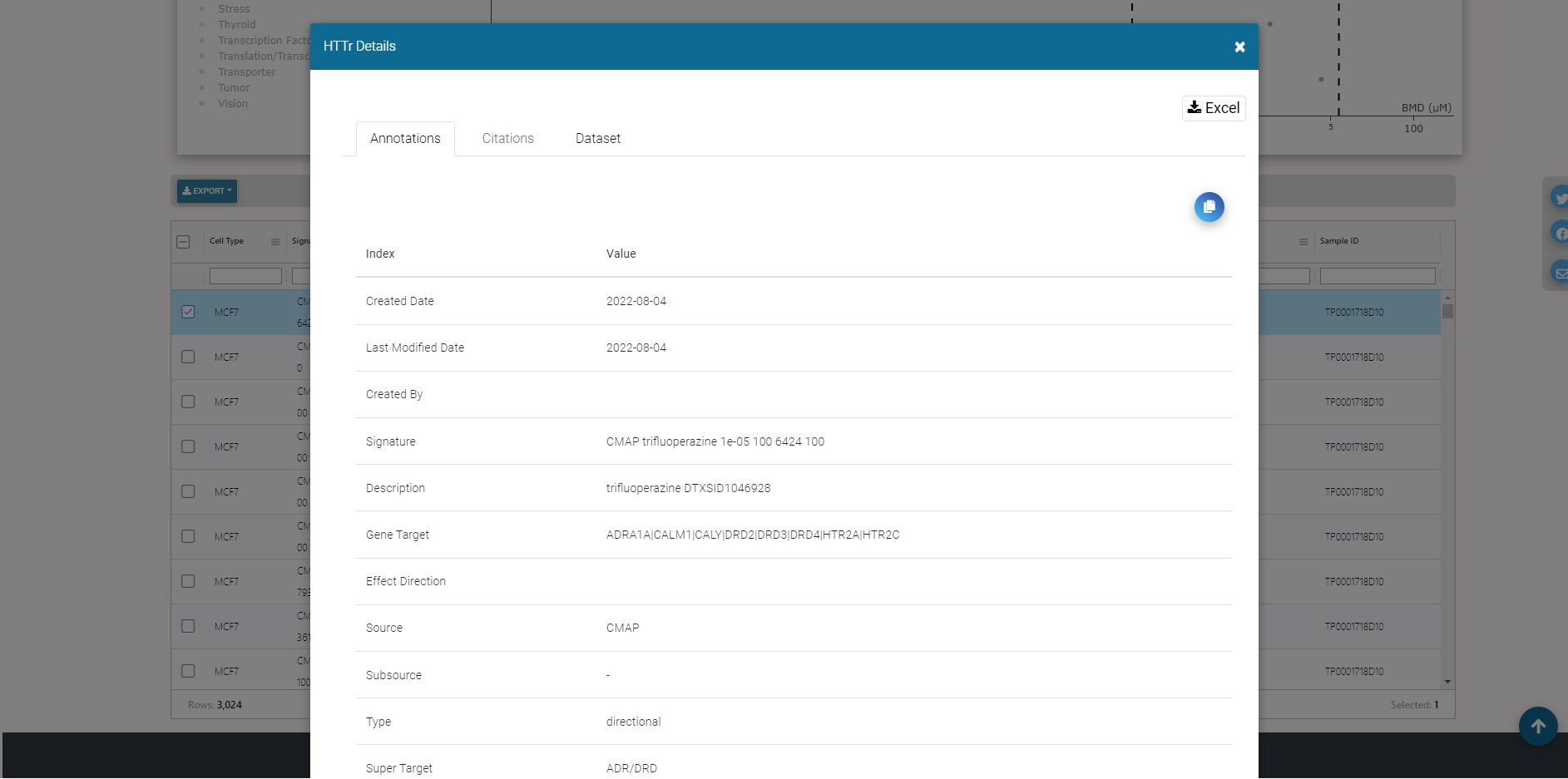Check the second MCF7 row checkbox

coord(187,357)
